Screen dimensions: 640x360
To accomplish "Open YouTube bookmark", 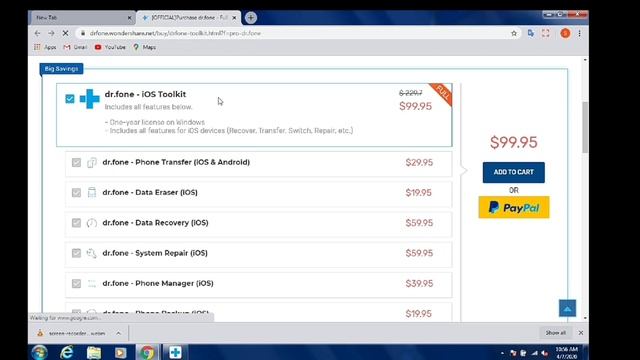I will [x=110, y=47].
